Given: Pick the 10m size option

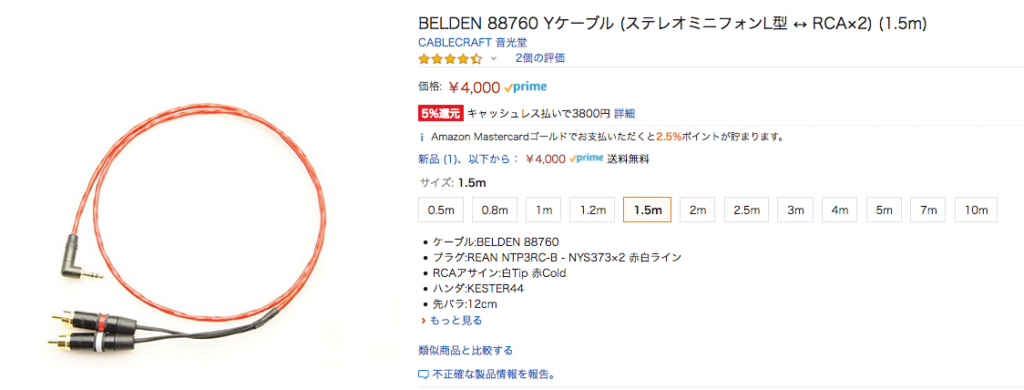Looking at the screenshot, I should pyautogui.click(x=976, y=210).
